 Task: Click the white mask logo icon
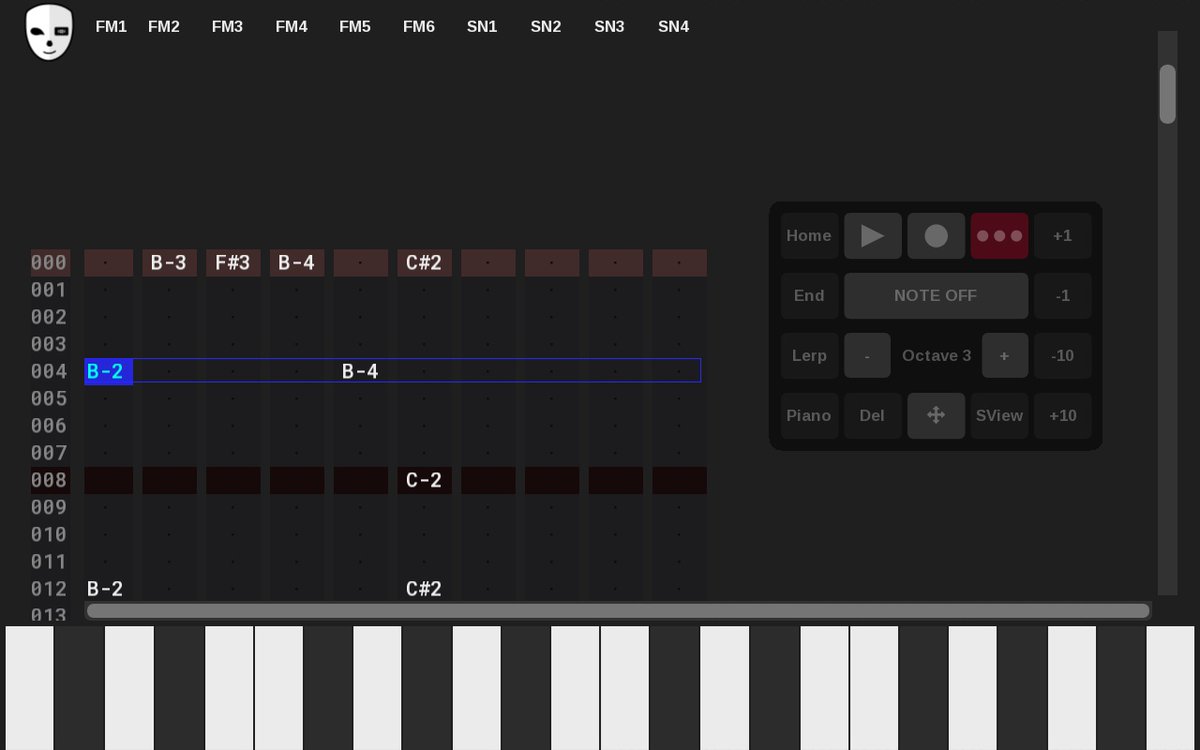[49, 31]
